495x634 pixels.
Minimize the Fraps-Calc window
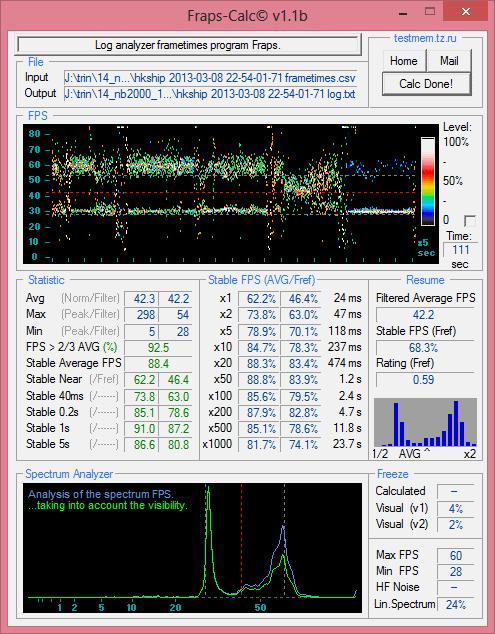tap(404, 12)
